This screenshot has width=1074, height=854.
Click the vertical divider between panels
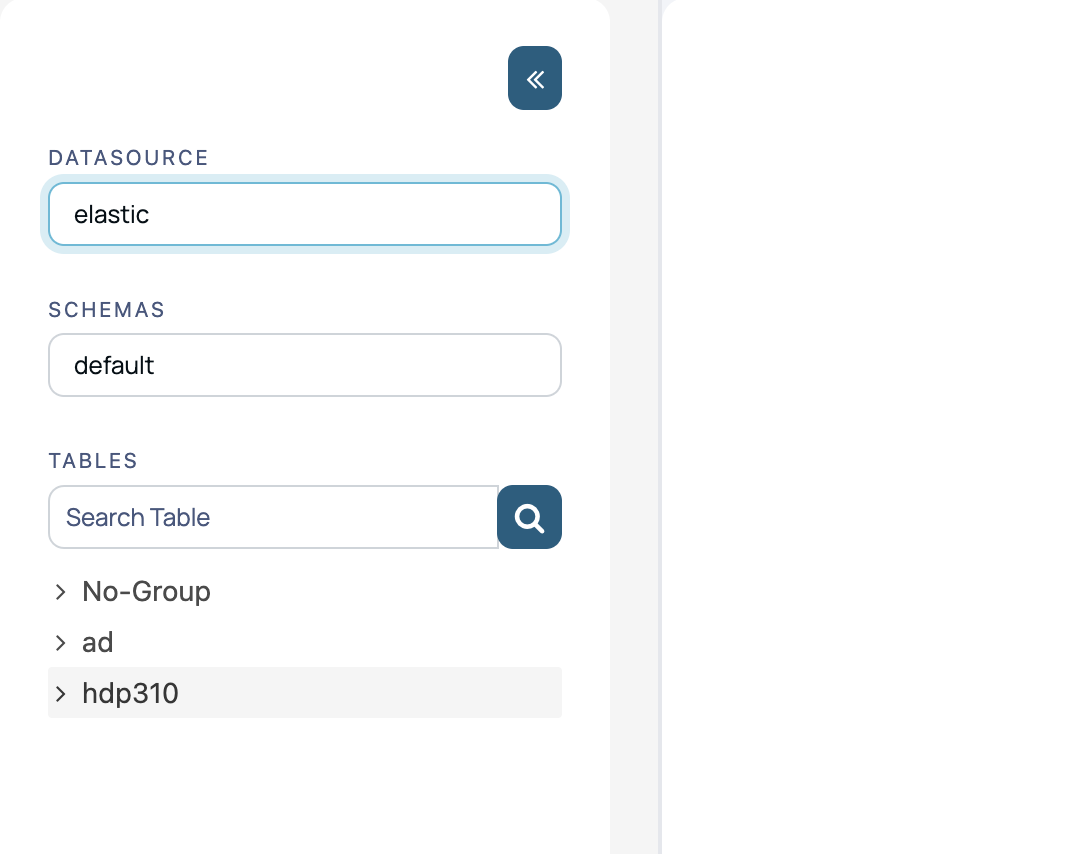click(660, 427)
